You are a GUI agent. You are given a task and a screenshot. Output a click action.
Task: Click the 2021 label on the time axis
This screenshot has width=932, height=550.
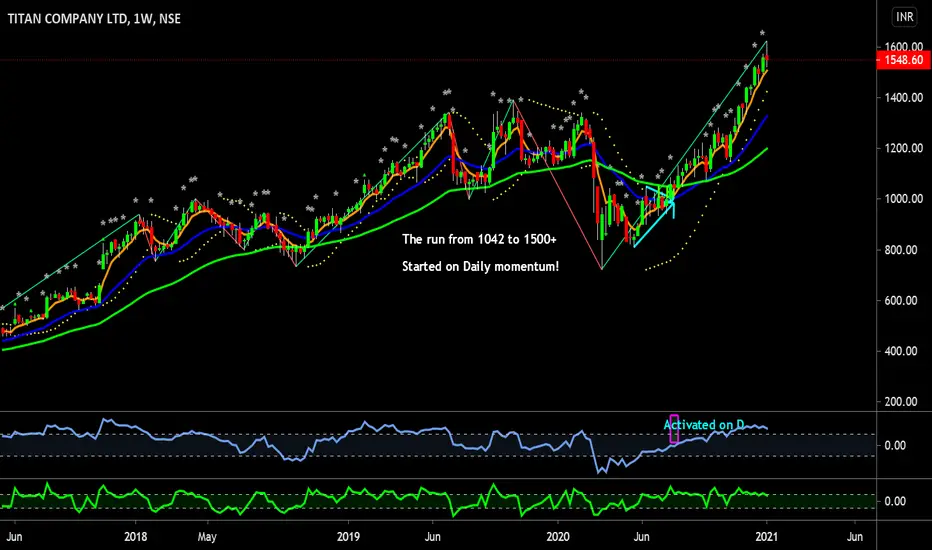point(767,537)
